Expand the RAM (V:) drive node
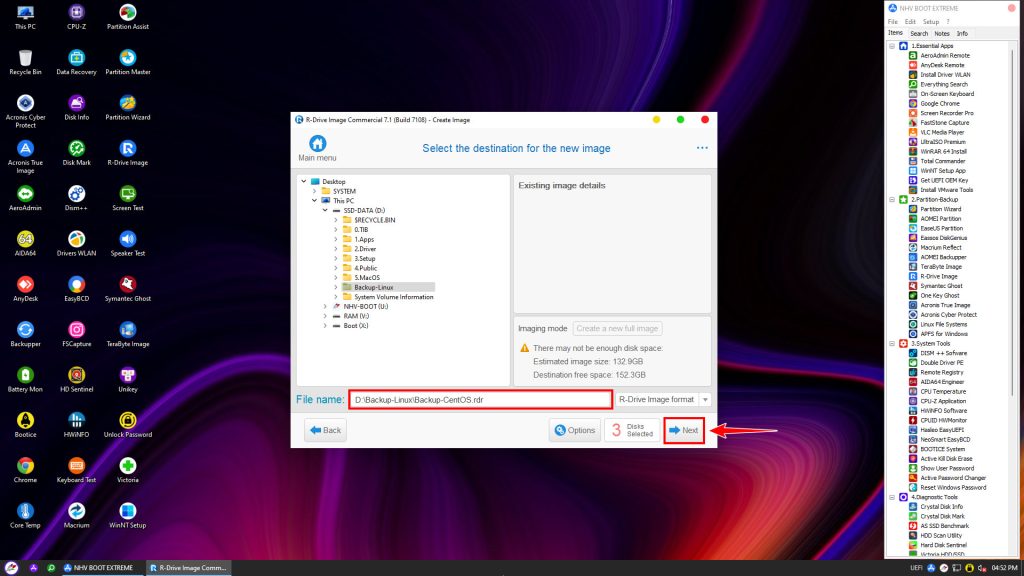1024x576 pixels. point(325,316)
